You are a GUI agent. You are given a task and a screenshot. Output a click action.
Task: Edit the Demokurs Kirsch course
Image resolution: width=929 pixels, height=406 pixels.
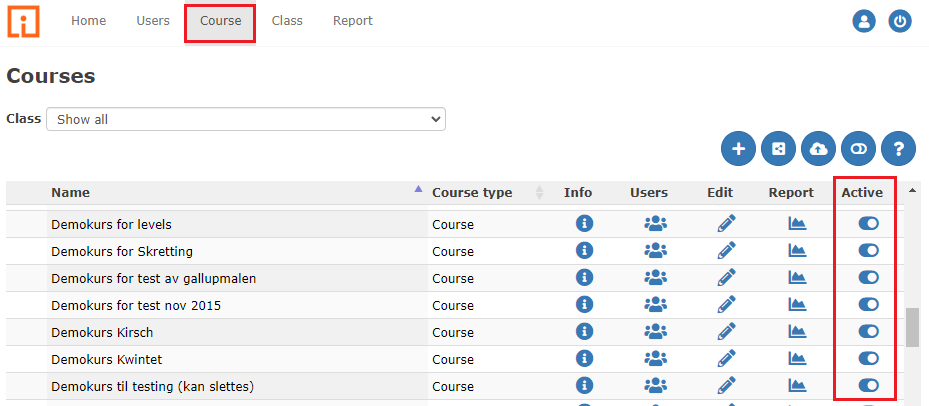(x=727, y=332)
